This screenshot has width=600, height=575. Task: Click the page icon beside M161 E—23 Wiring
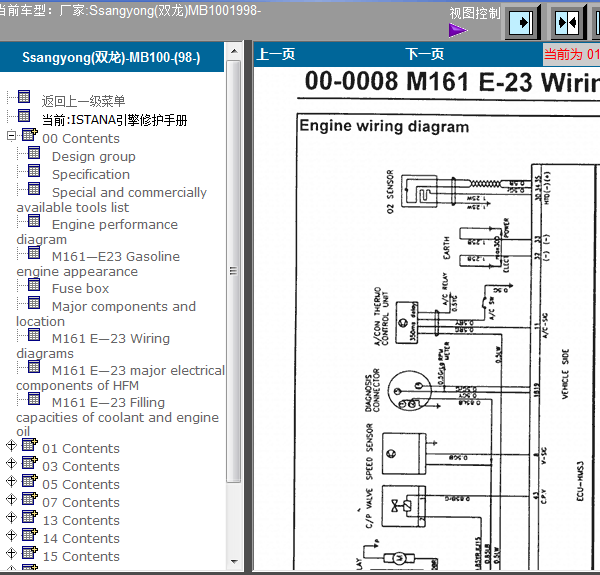[34, 335]
